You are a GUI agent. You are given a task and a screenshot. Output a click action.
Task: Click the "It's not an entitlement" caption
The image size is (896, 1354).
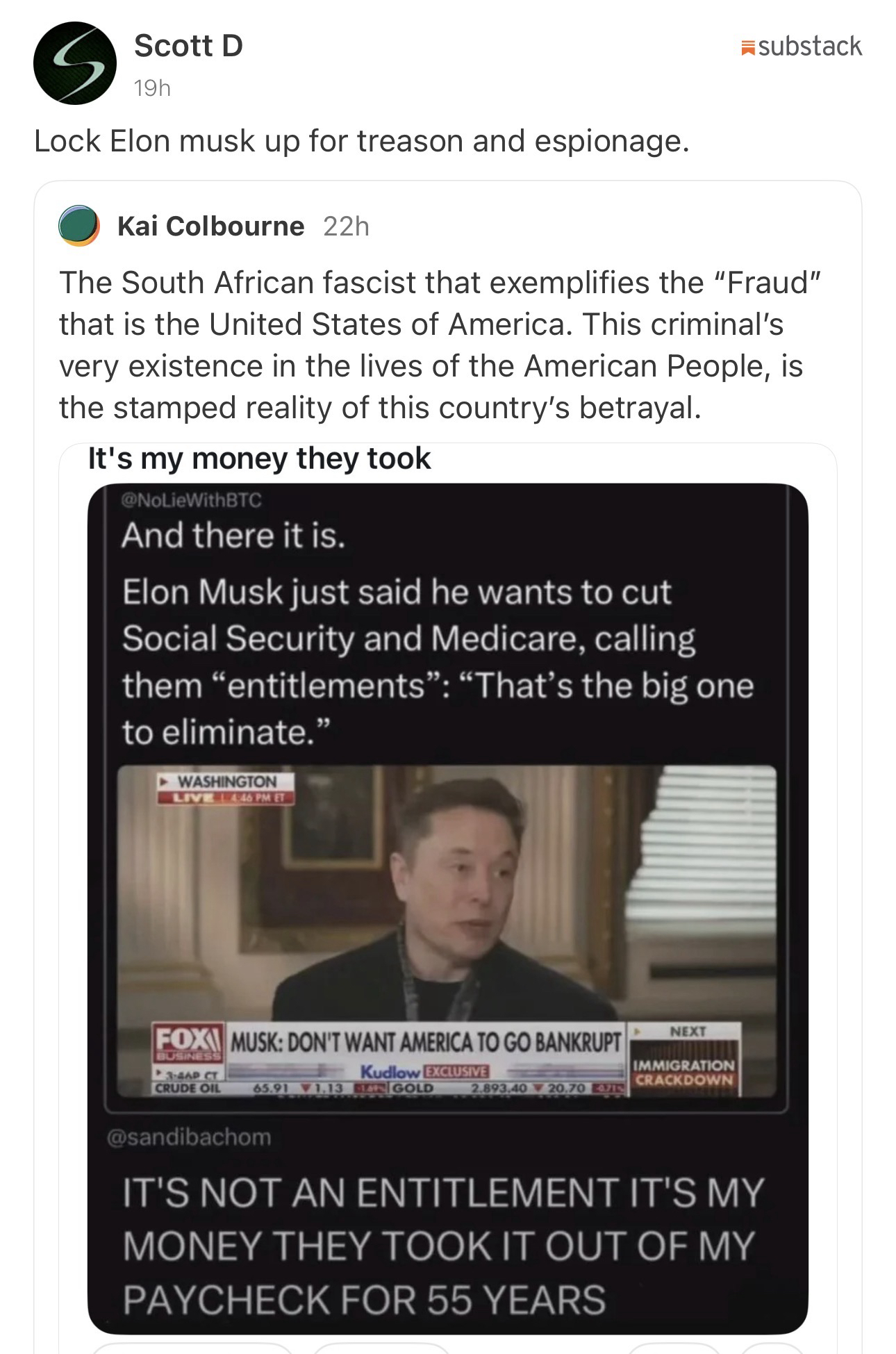[x=442, y=1246]
